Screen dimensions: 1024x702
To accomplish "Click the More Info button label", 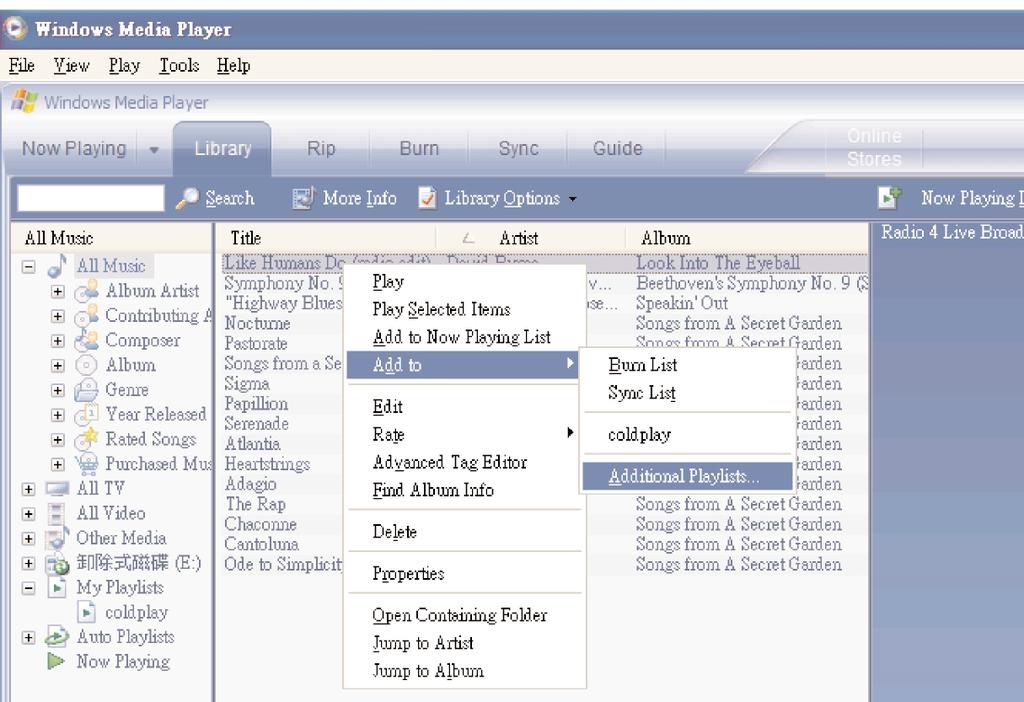I will coord(359,198).
